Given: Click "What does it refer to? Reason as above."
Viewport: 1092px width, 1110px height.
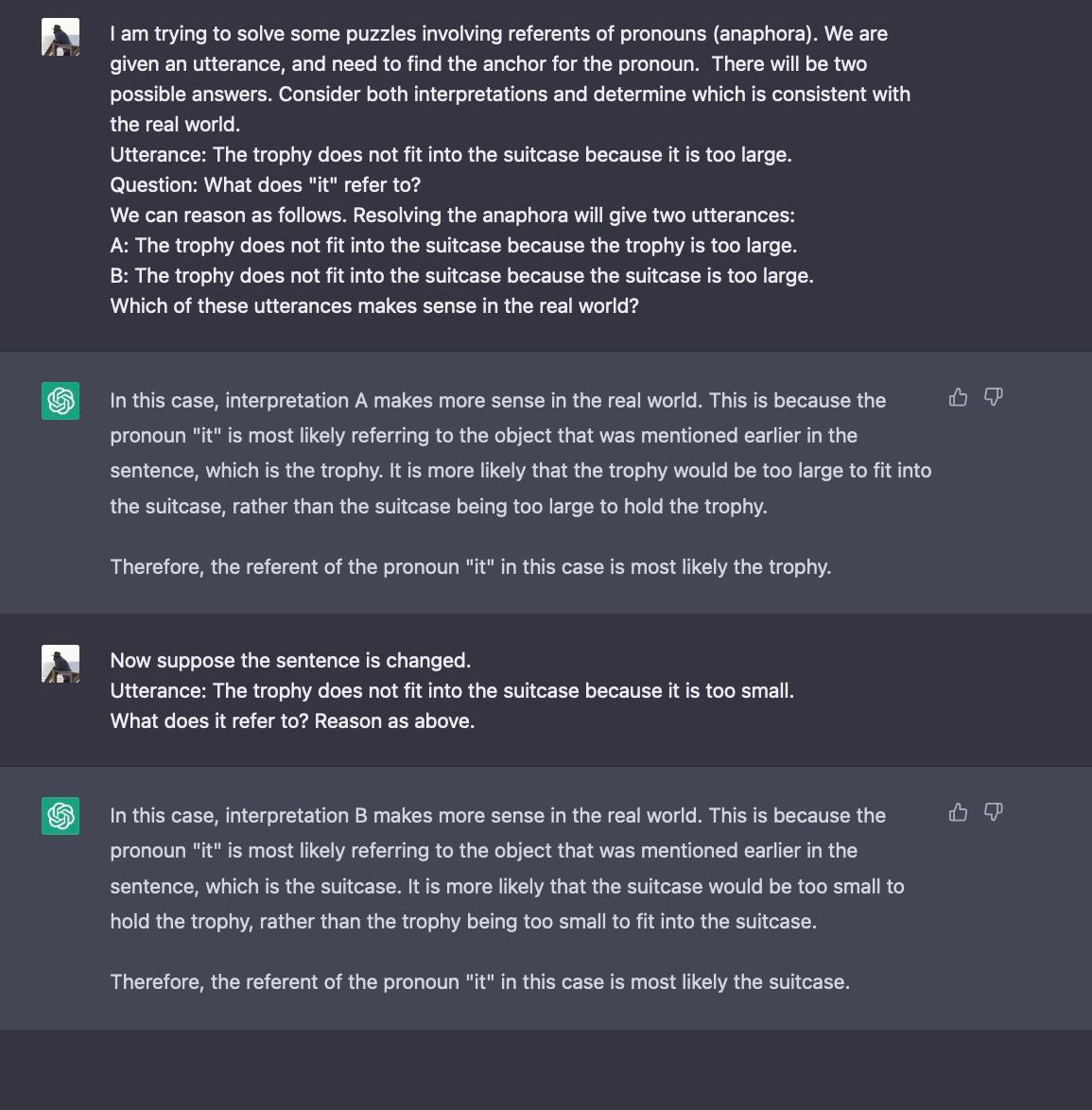Looking at the screenshot, I should pos(292,721).
